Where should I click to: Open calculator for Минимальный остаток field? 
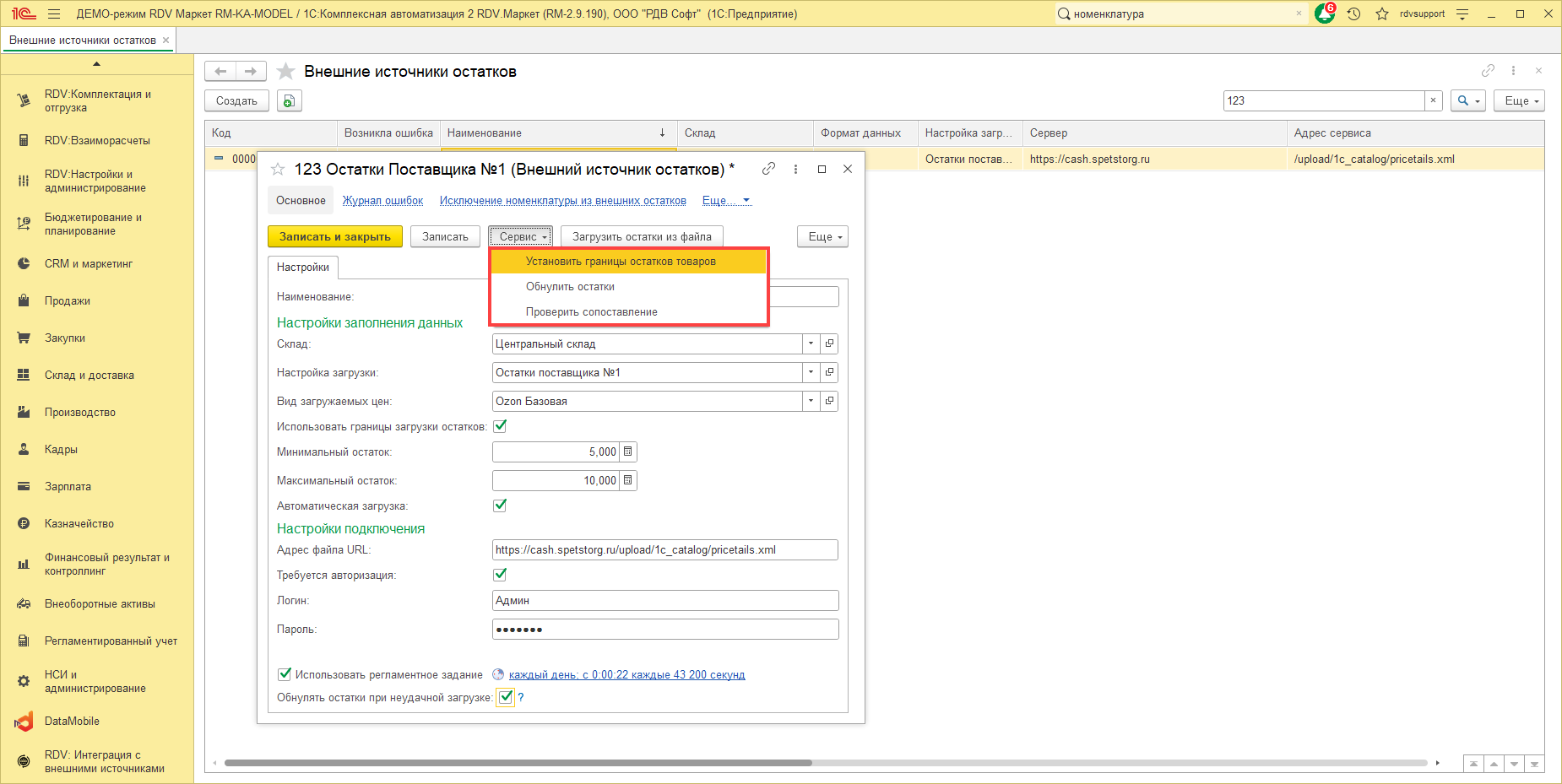627,452
